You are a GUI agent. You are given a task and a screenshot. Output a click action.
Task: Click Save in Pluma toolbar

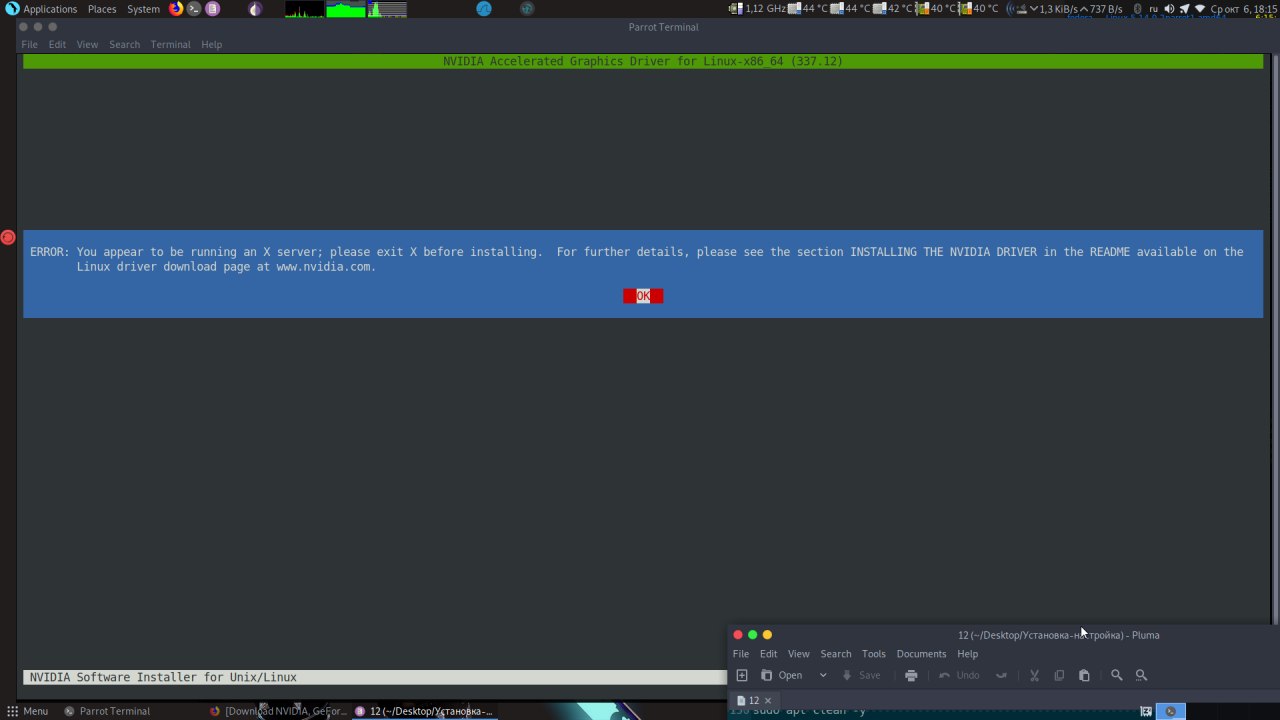[861, 675]
